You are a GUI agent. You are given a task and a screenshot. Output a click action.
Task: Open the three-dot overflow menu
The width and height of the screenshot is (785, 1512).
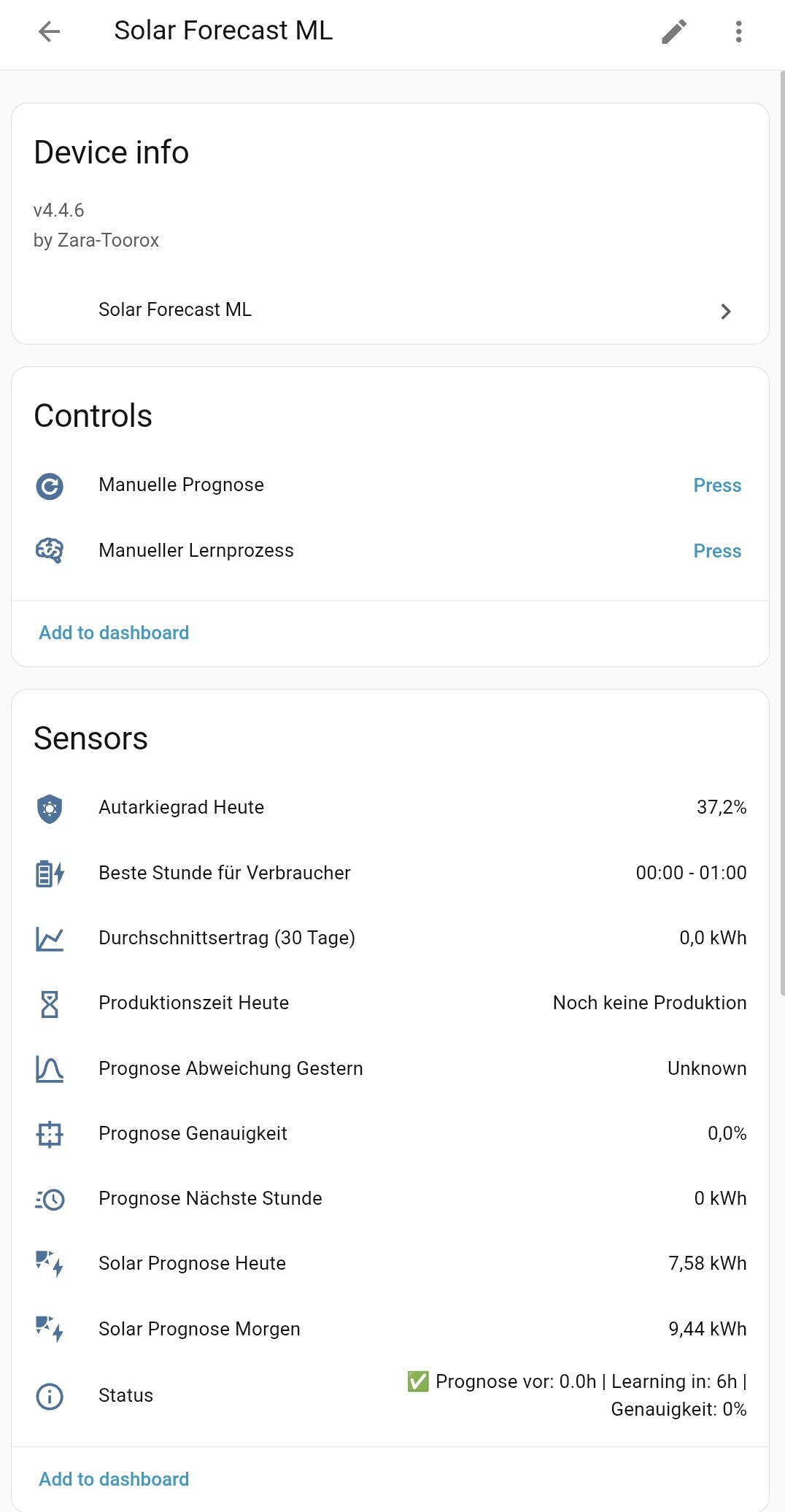pos(738,31)
